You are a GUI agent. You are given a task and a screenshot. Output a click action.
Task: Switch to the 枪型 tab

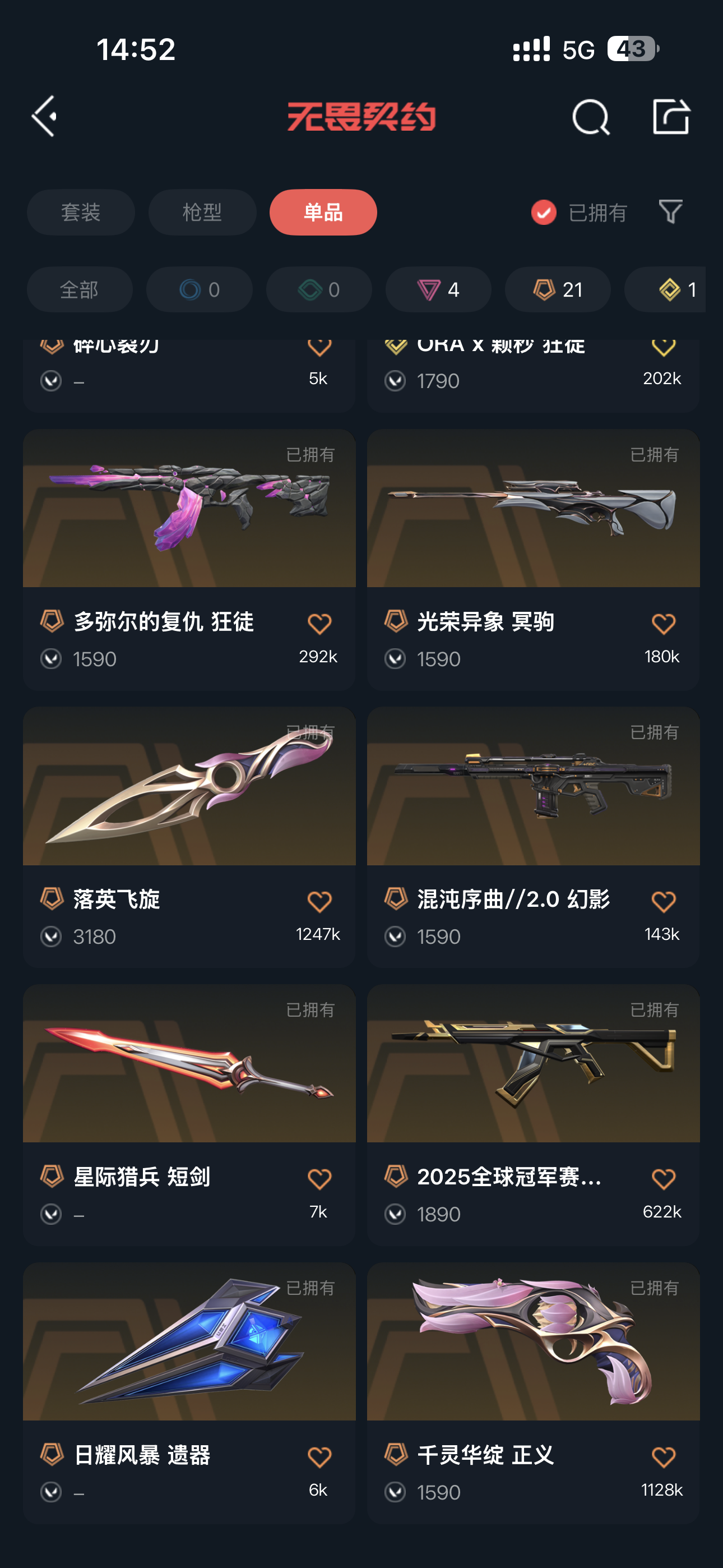point(202,212)
